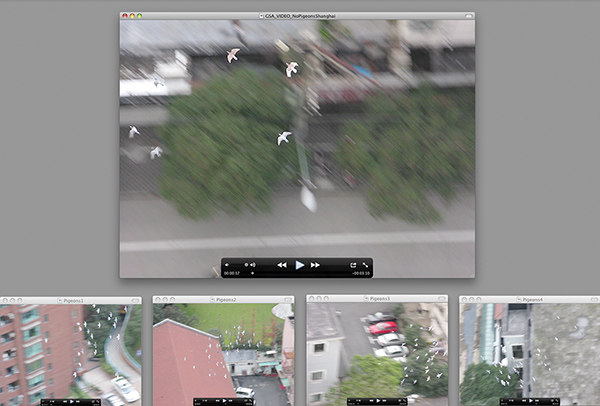Play the Pigeons2 video
Screen dimensions: 600x406
point(225,401)
